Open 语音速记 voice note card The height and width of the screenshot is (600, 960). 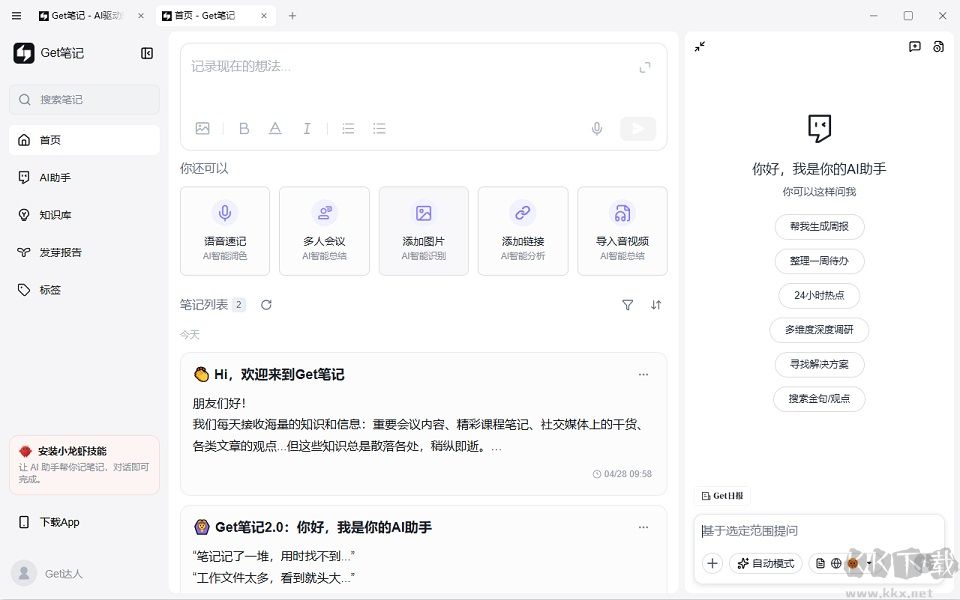pyautogui.click(x=225, y=231)
